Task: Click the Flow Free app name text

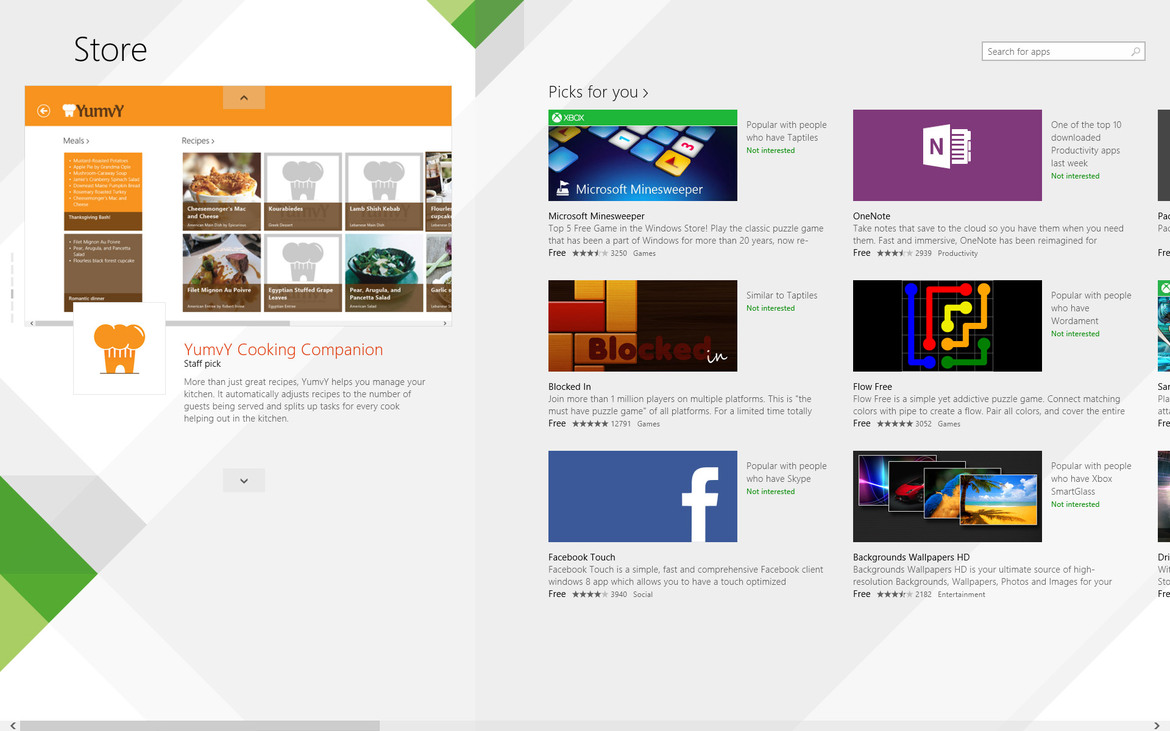Action: tap(872, 386)
